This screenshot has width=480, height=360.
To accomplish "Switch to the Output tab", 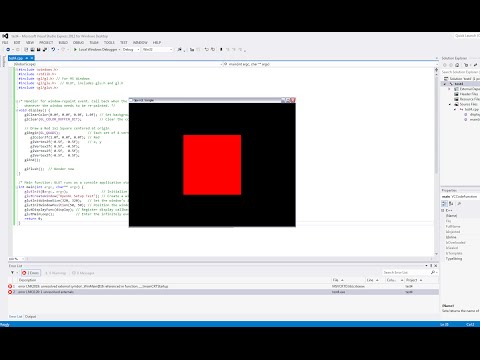I will click(x=30, y=316).
